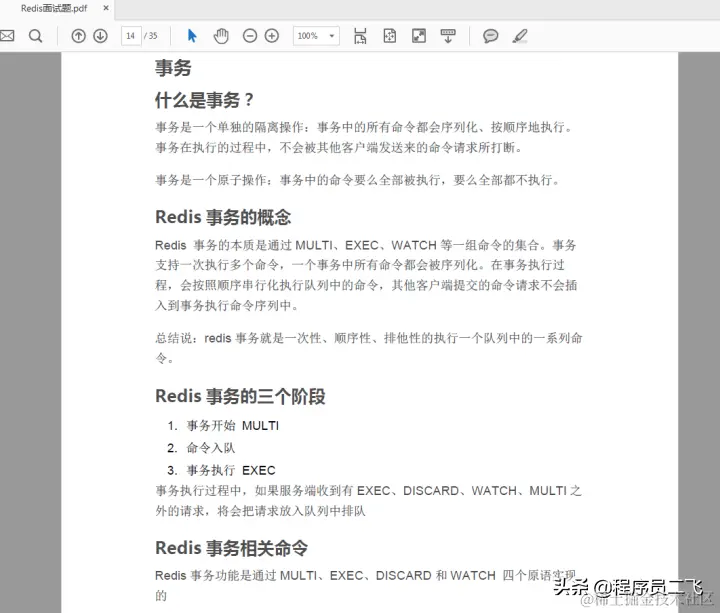Go to previous page with up arrow
This screenshot has height=613, width=720.
79,36
